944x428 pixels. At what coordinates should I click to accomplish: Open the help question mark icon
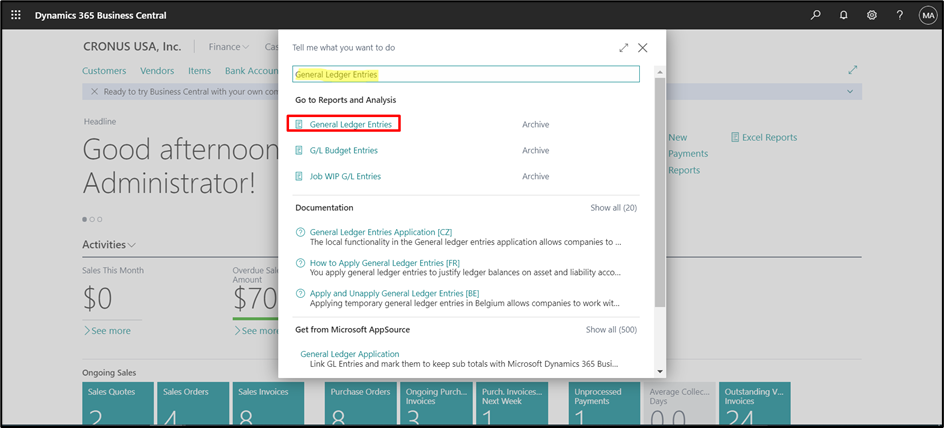(899, 15)
